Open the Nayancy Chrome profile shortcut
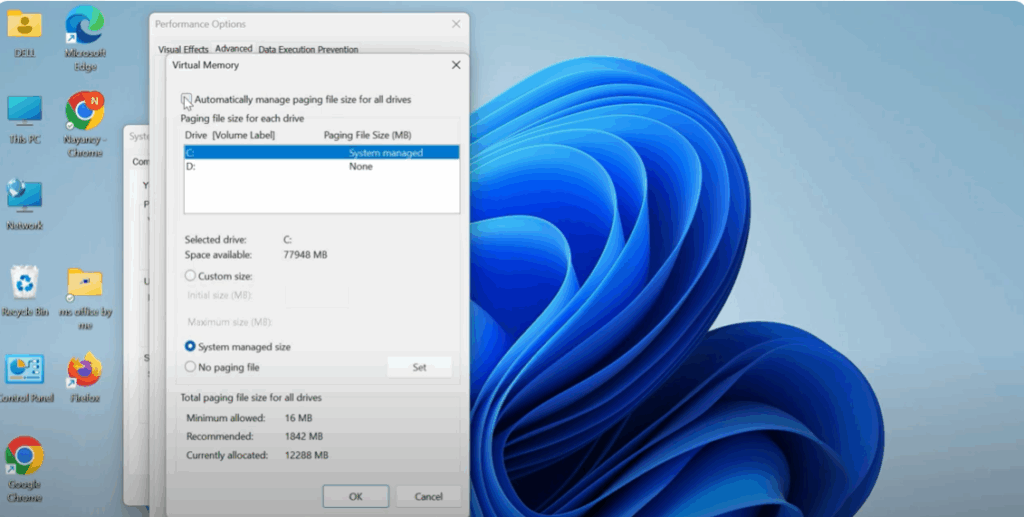 [85, 124]
